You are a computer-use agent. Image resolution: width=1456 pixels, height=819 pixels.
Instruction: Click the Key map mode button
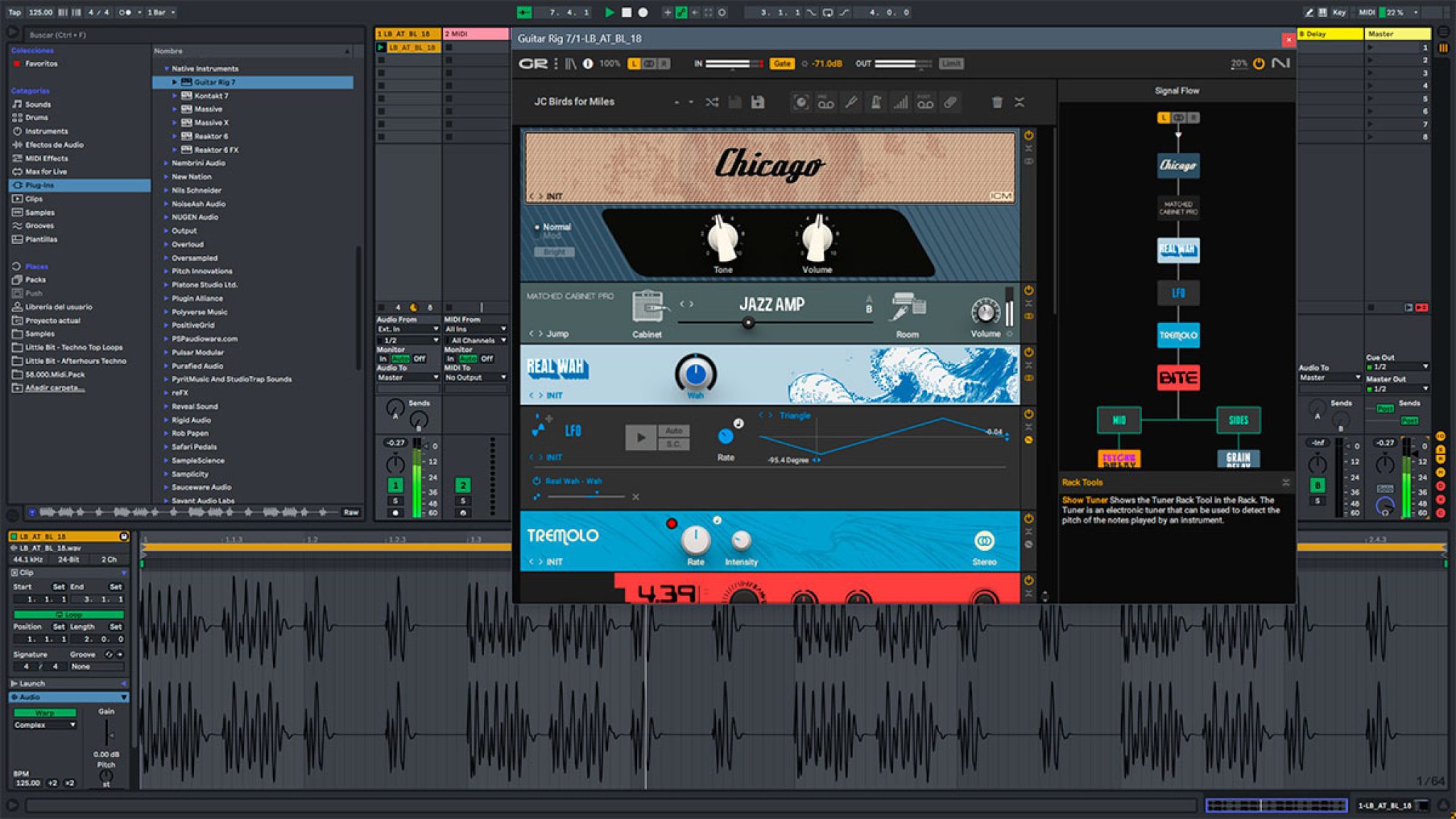click(1339, 12)
